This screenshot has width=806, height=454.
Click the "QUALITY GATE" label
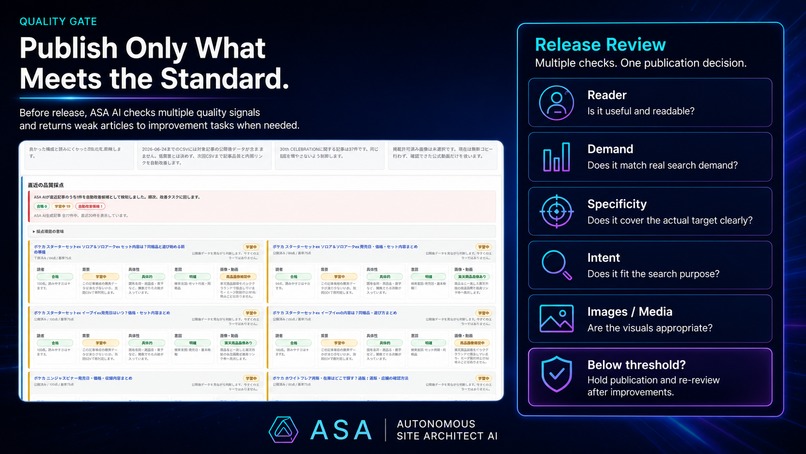point(58,22)
